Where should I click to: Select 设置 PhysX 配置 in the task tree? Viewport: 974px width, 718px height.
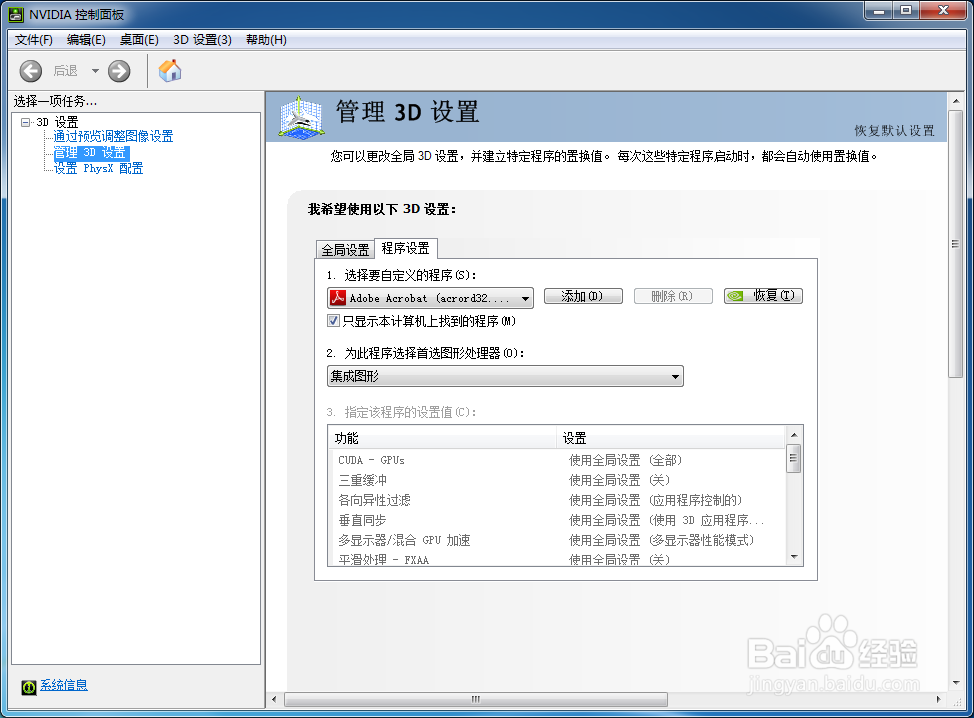tap(98, 168)
